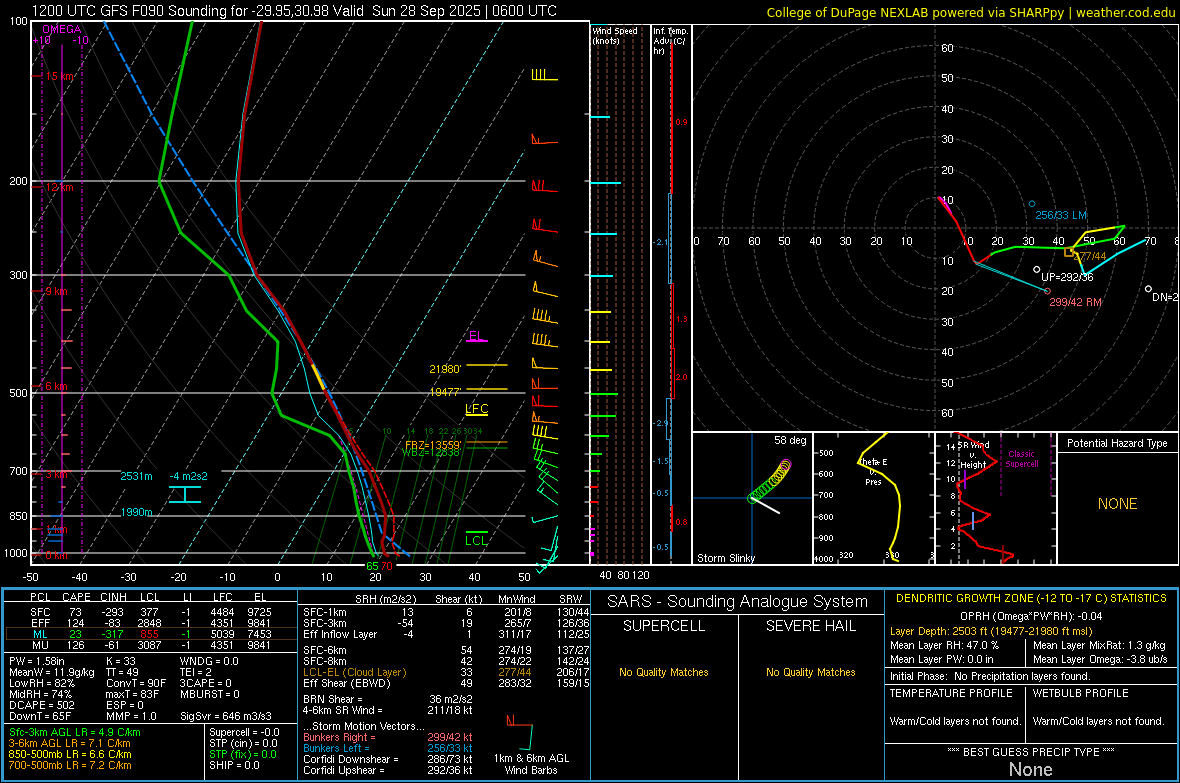Image resolution: width=1180 pixels, height=783 pixels.
Task: Select the MU parcel row
Action: (x=151, y=644)
